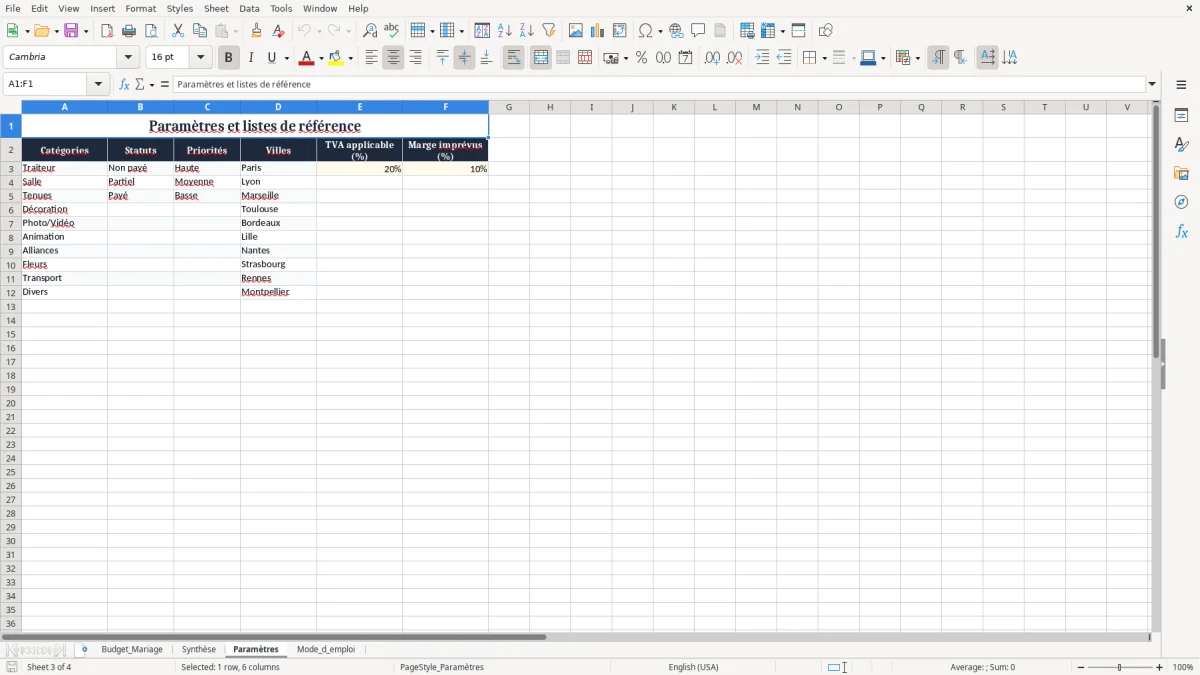Expand Background Color dropdown arrow
The height and width of the screenshot is (675, 1200).
click(x=350, y=58)
